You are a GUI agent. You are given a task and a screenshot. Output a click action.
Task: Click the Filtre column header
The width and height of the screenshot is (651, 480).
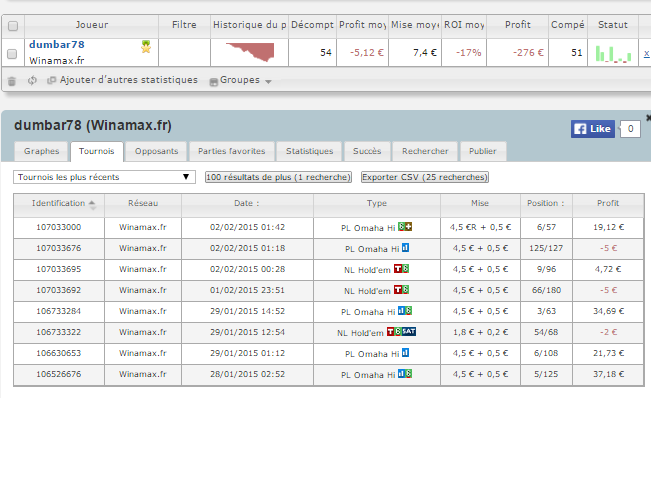(184, 25)
